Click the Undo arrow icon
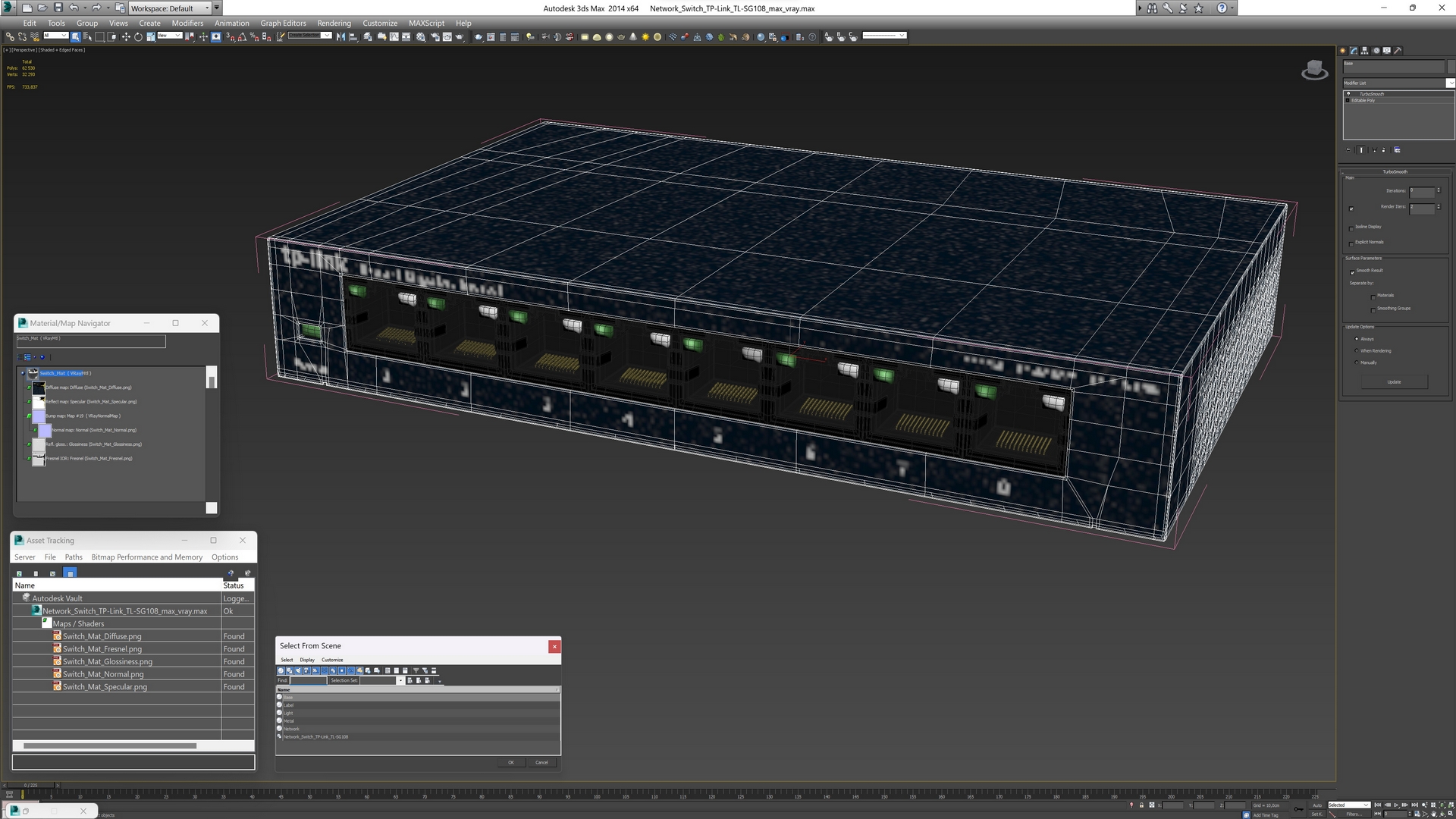 (x=74, y=8)
